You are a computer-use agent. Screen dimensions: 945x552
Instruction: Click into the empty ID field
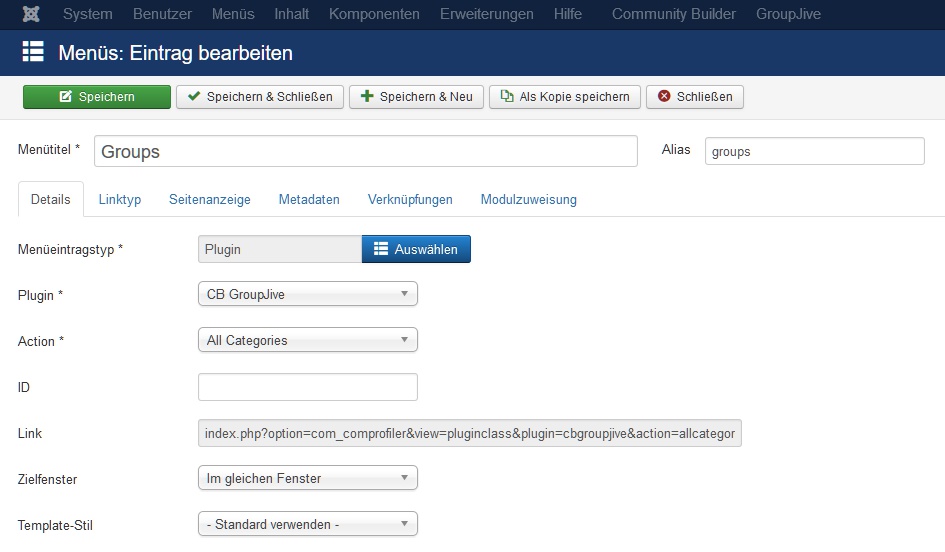[x=307, y=387]
